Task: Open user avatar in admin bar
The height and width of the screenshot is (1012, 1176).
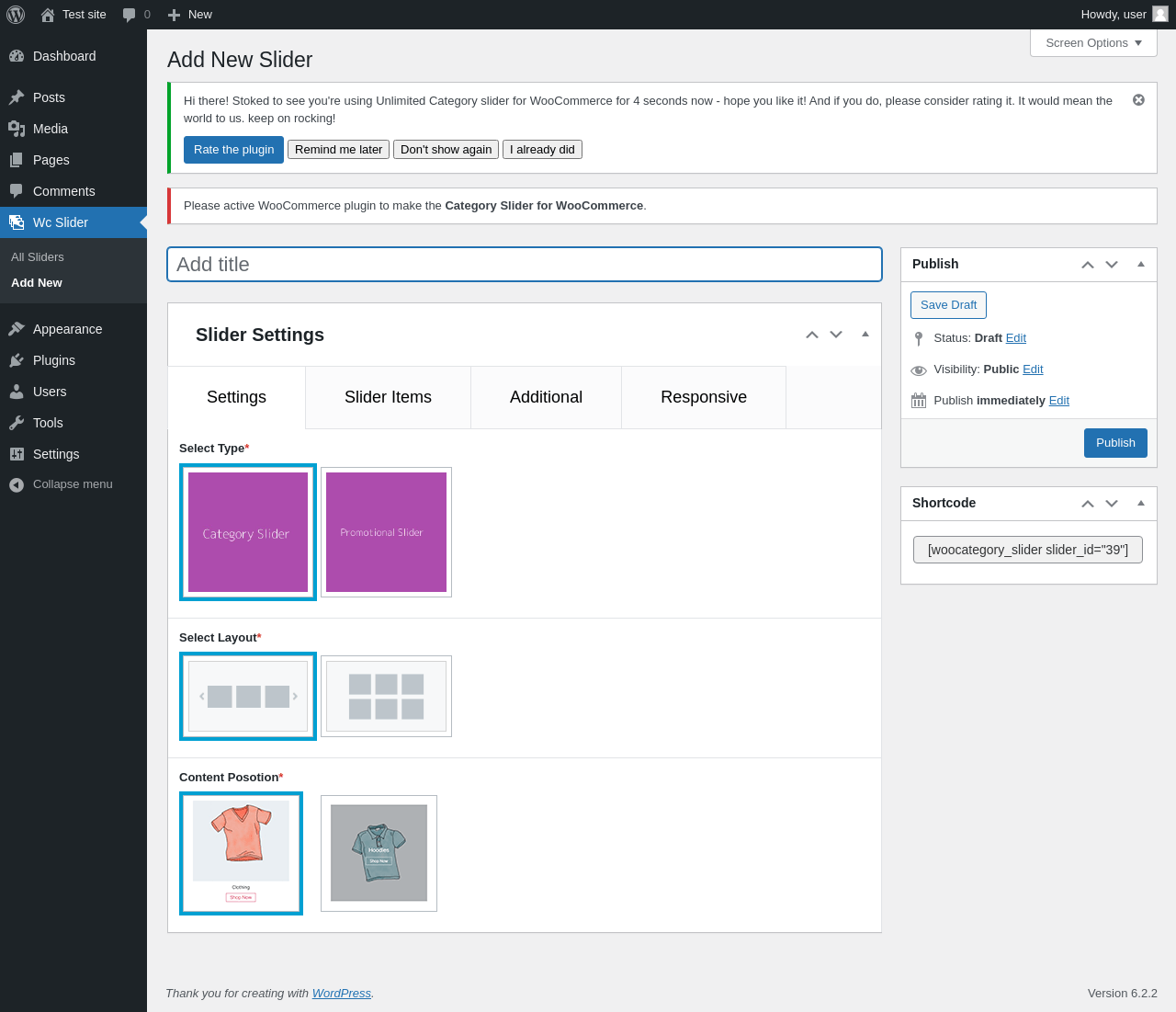Action: pos(1160,14)
